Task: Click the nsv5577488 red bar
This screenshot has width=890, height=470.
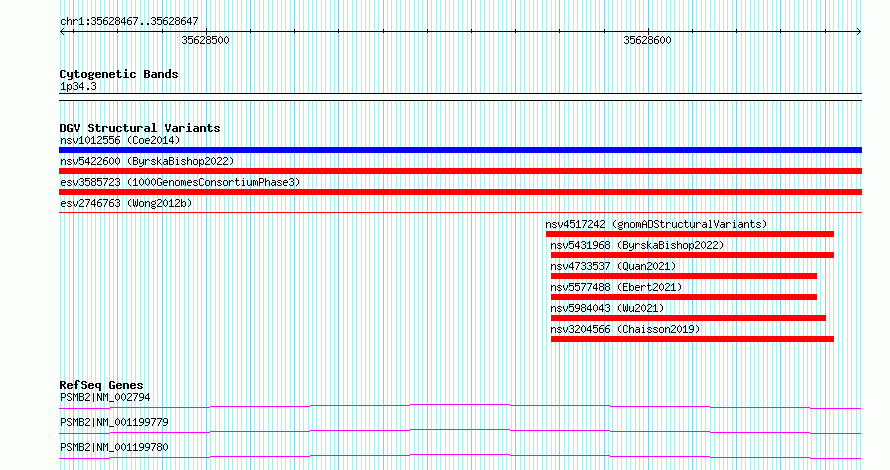Action: coord(683,297)
